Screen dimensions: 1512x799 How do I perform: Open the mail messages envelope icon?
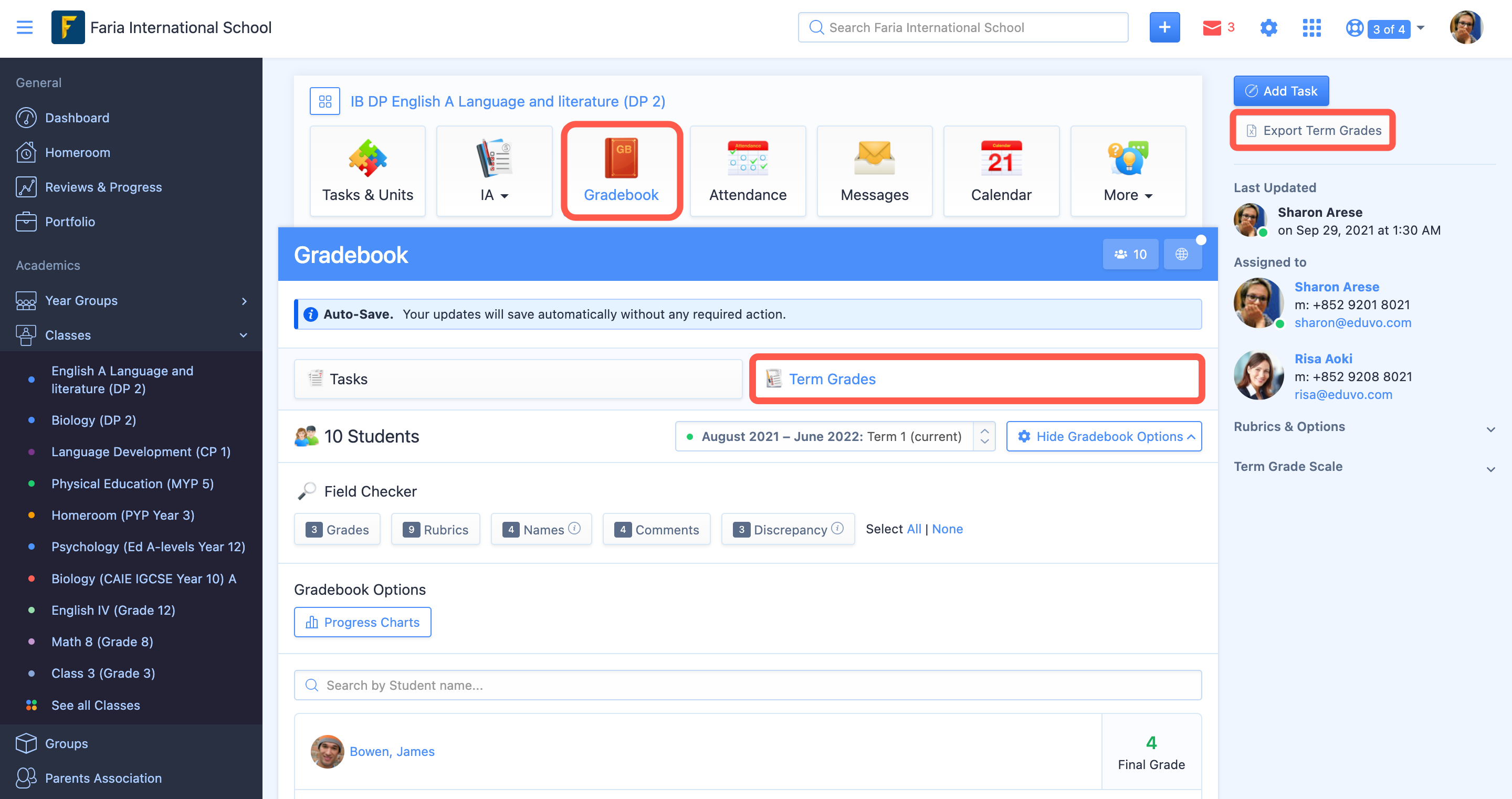click(1212, 28)
